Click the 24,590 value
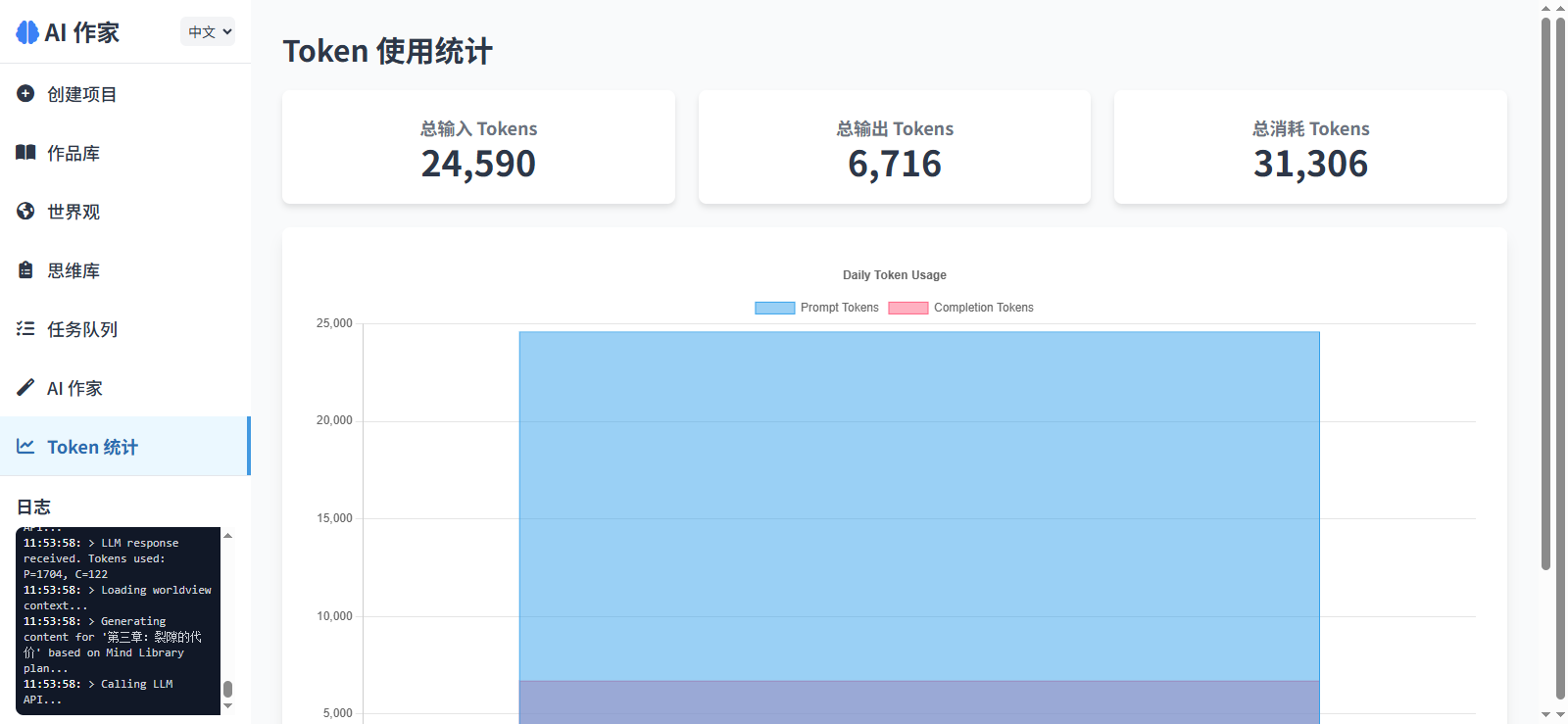This screenshot has width=1568, height=724. (478, 164)
